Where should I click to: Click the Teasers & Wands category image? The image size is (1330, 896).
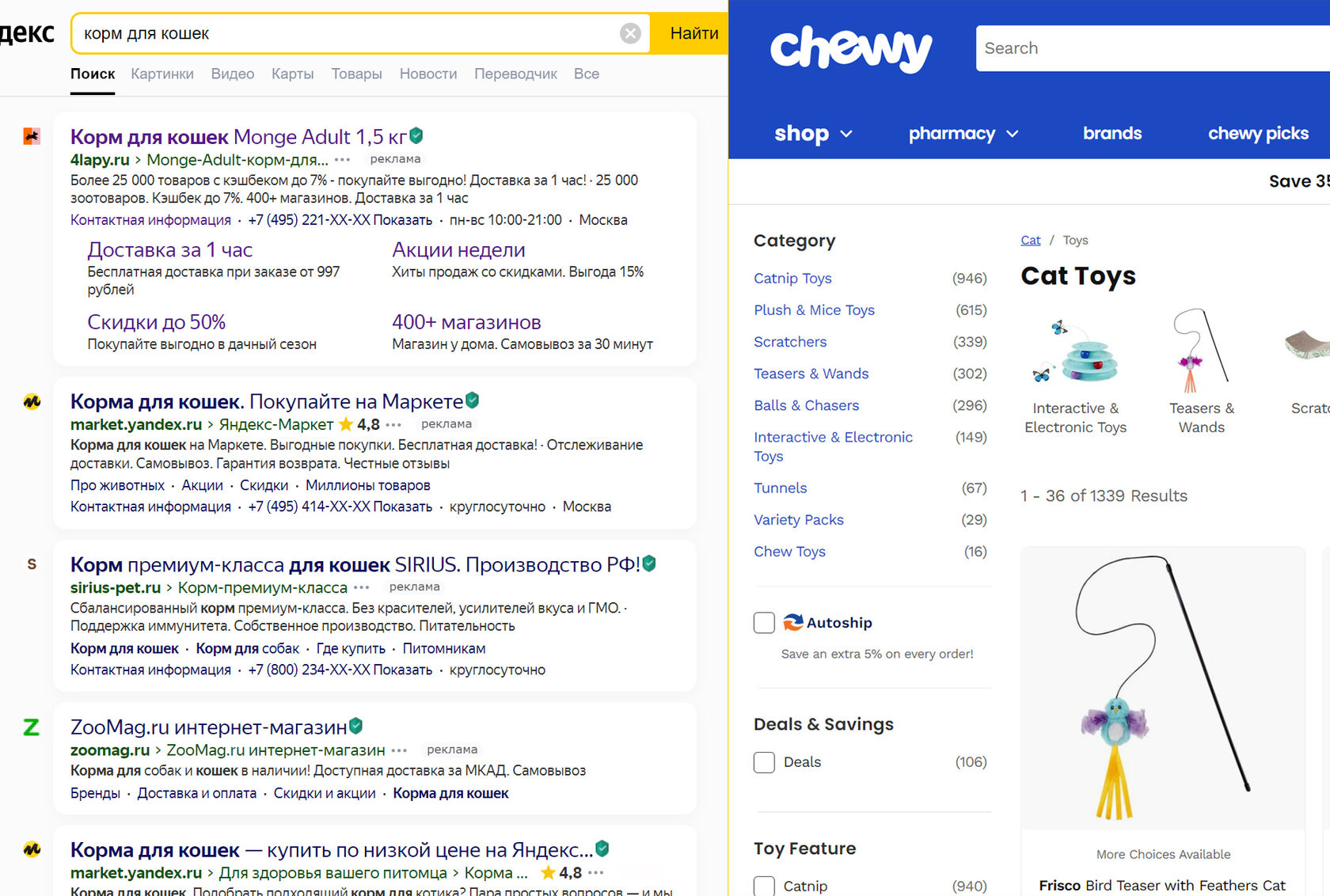click(1201, 351)
